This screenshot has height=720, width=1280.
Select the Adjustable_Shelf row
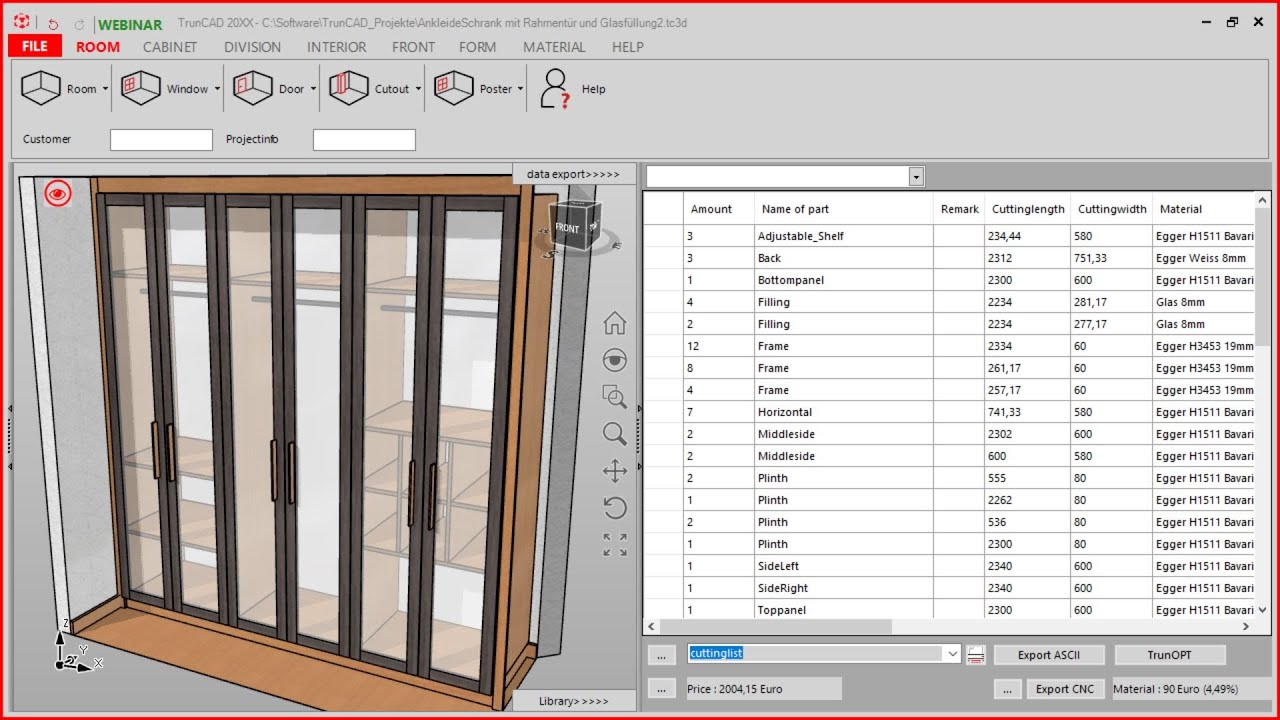[948, 236]
